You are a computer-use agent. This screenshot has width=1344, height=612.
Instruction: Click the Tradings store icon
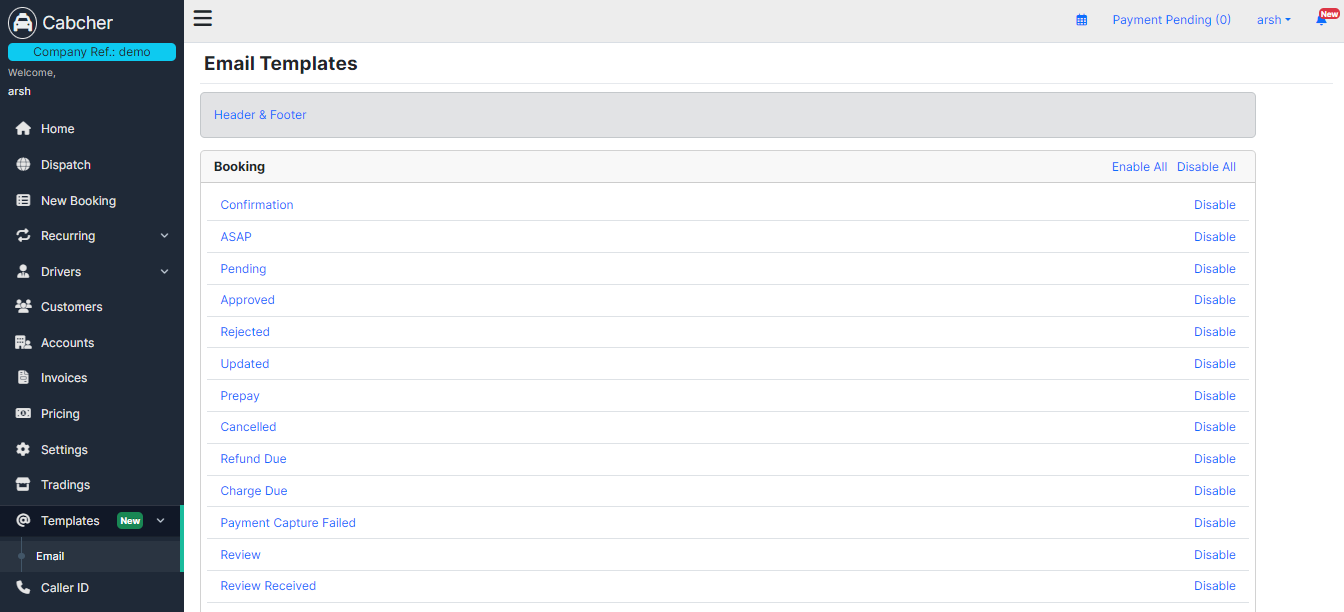[23, 485]
